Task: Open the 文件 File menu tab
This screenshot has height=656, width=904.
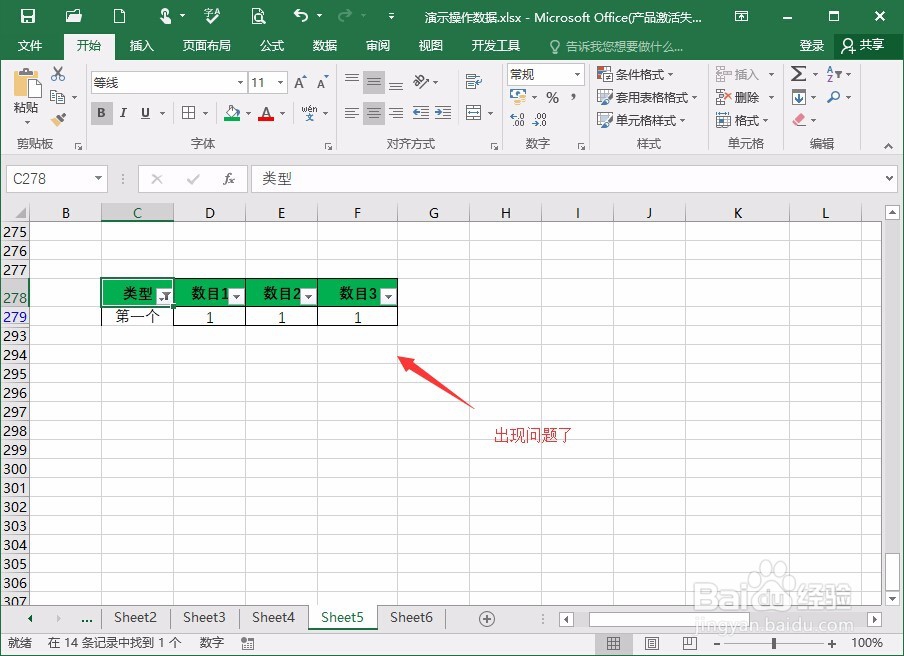Action: point(30,46)
